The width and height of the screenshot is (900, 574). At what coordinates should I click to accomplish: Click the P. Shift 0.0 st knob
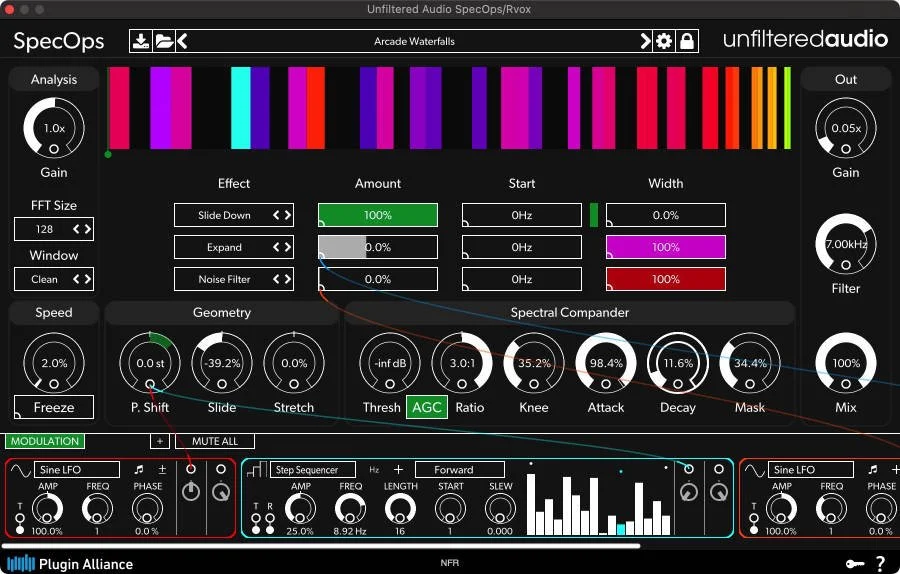click(150, 363)
